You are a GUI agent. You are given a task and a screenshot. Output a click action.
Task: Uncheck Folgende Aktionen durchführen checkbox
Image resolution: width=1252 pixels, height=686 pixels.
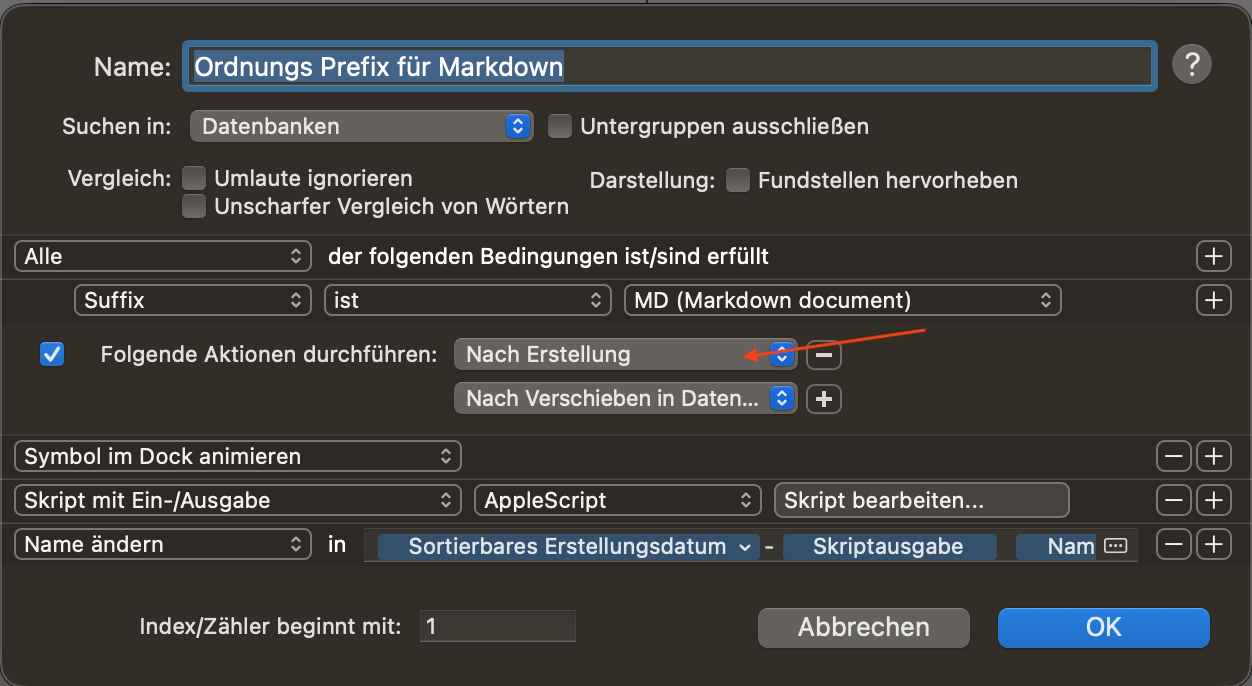[x=52, y=354]
